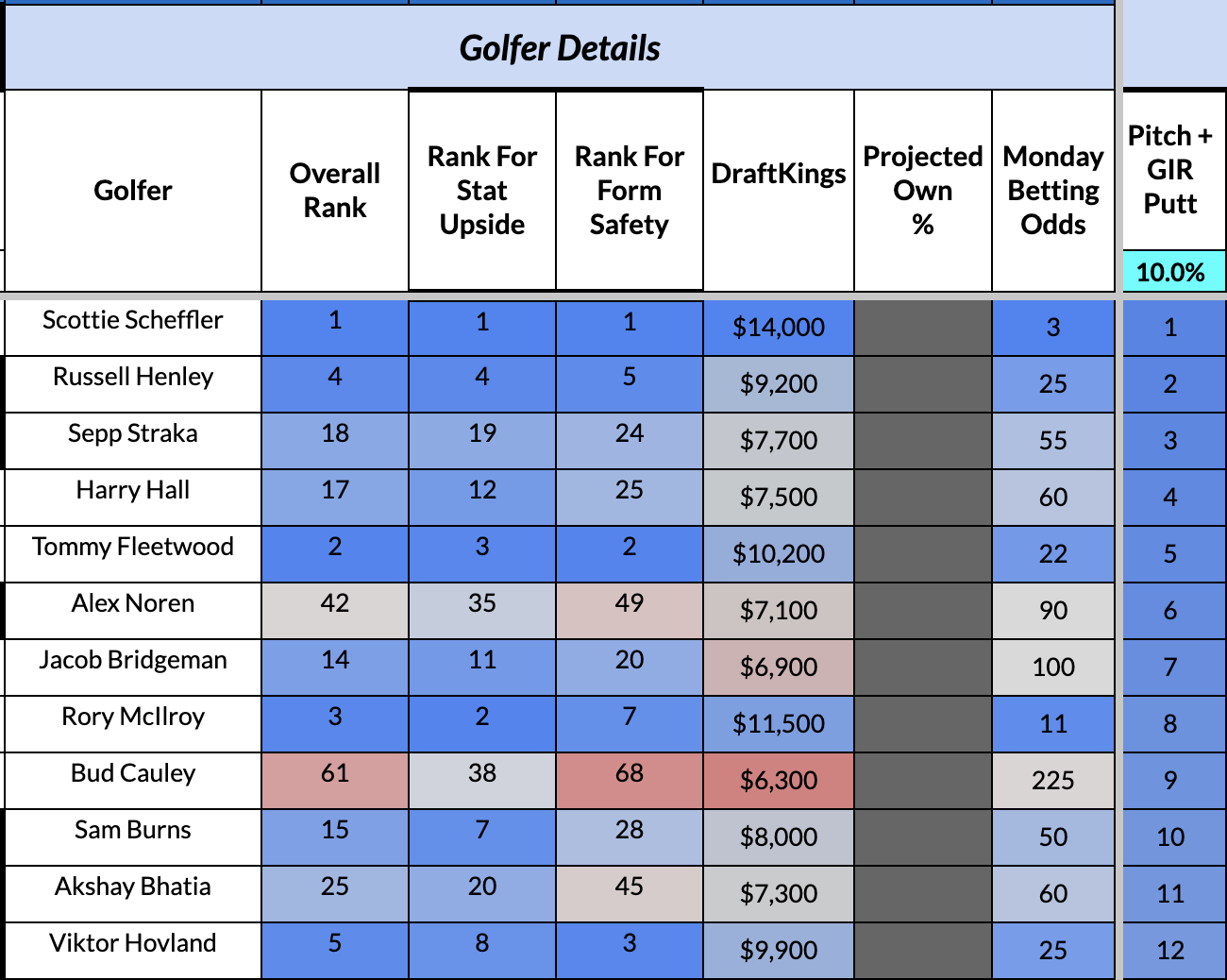This screenshot has height=980, width=1227.
Task: Select the cyan 10.0% weight cell
Action: click(1170, 273)
